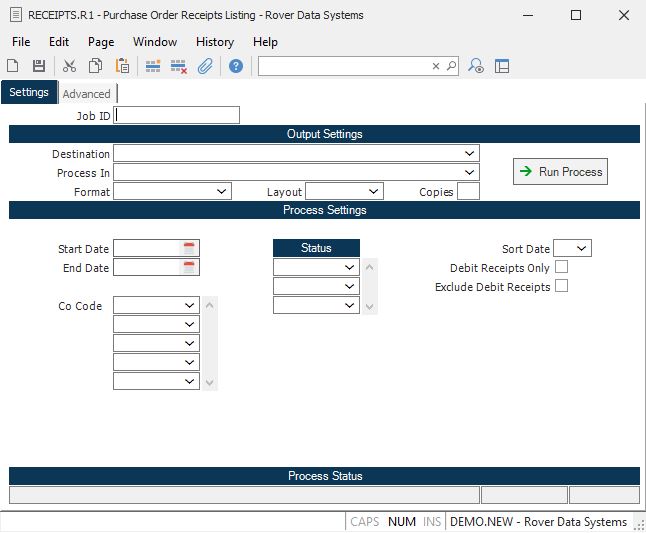Enable the Debit Receipts Only checkbox
This screenshot has width=646, height=533.
pyautogui.click(x=561, y=267)
